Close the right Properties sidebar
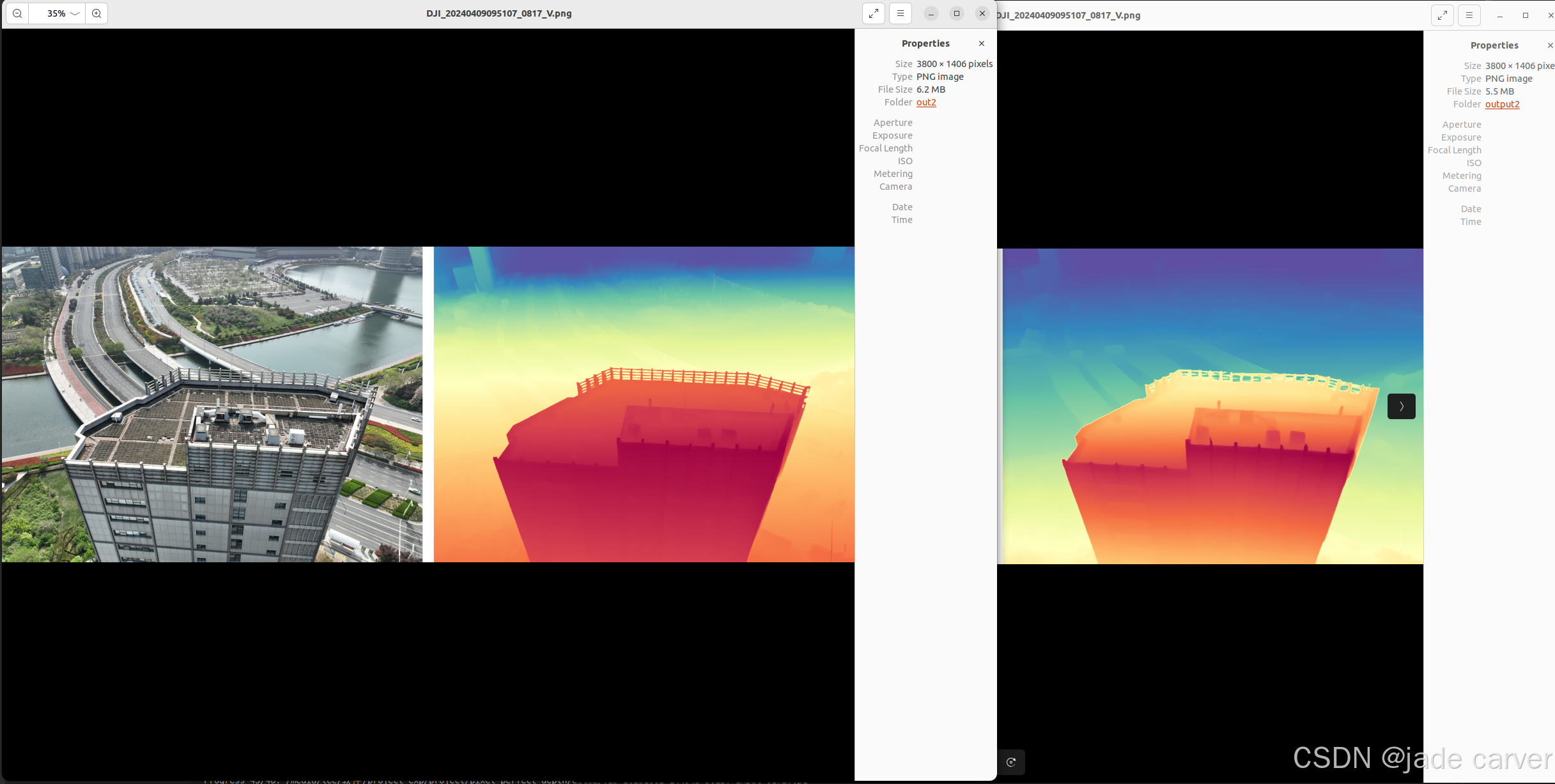Viewport: 1555px width, 784px height. click(x=1549, y=45)
